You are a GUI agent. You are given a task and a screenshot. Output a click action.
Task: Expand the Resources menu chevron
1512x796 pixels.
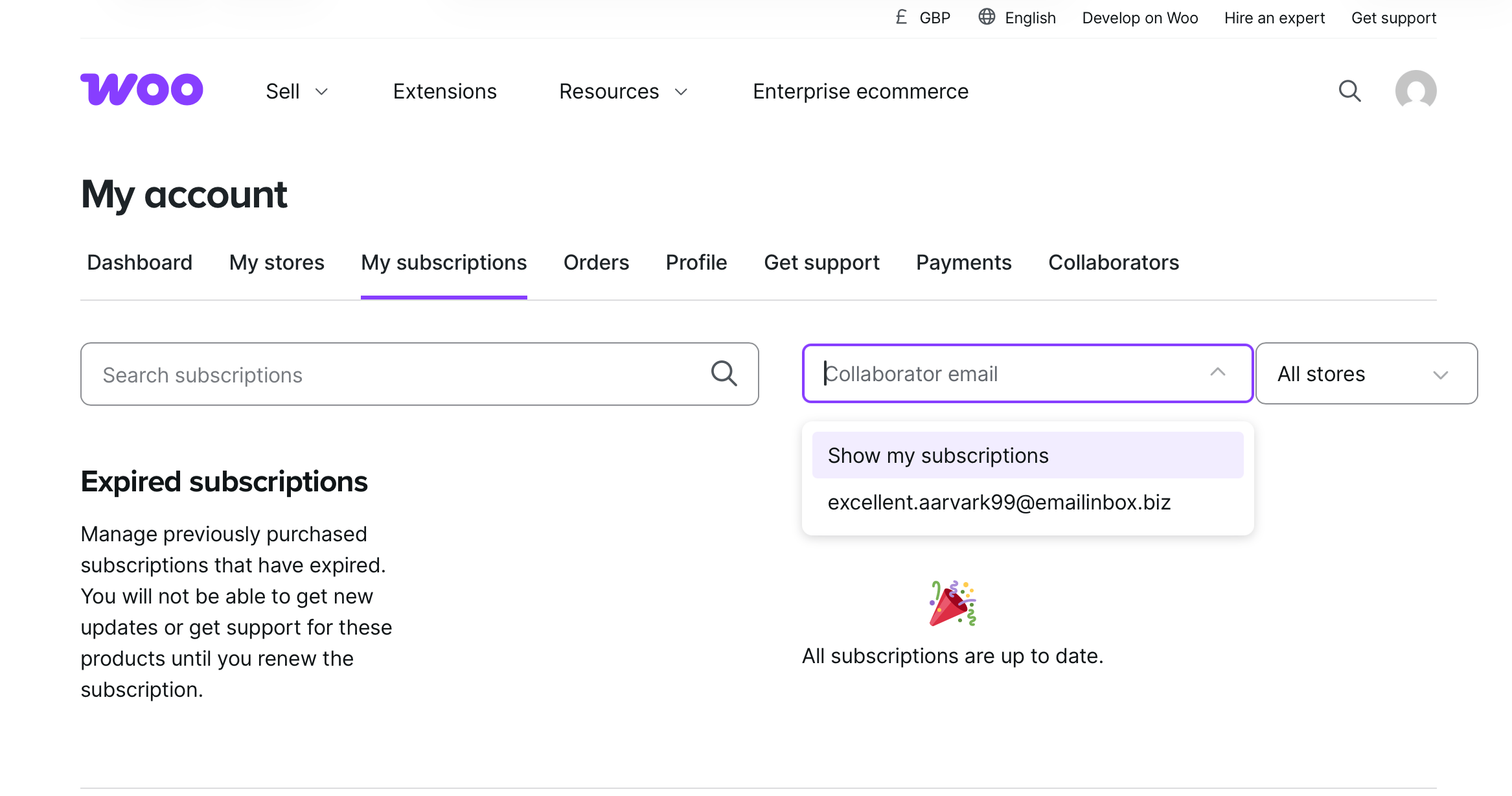coord(681,92)
